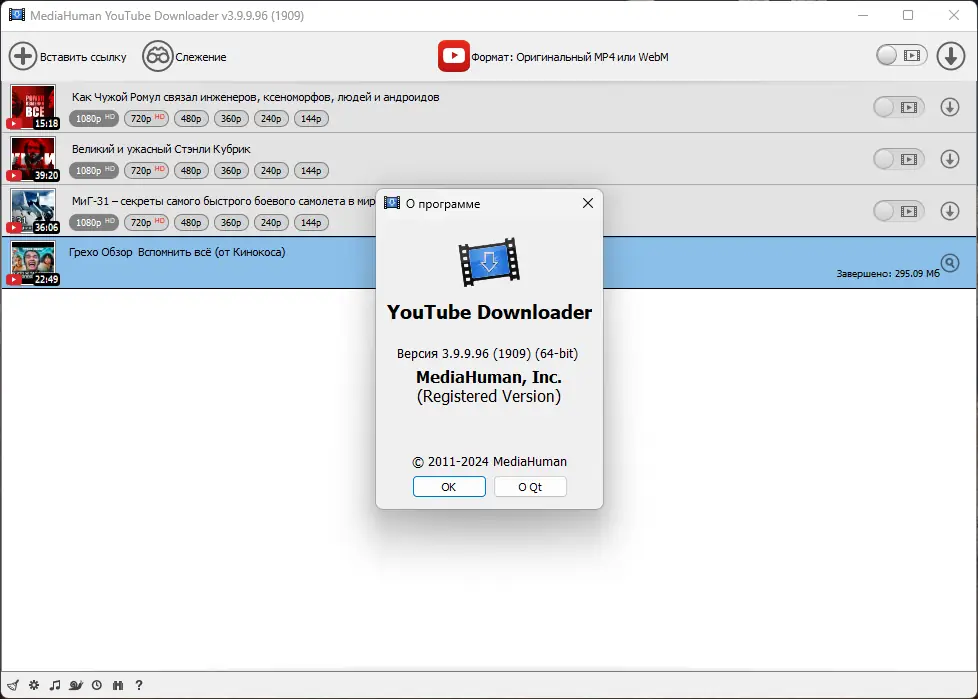Start download of the Kubrick video
This screenshot has height=699, width=978.
pos(949,159)
